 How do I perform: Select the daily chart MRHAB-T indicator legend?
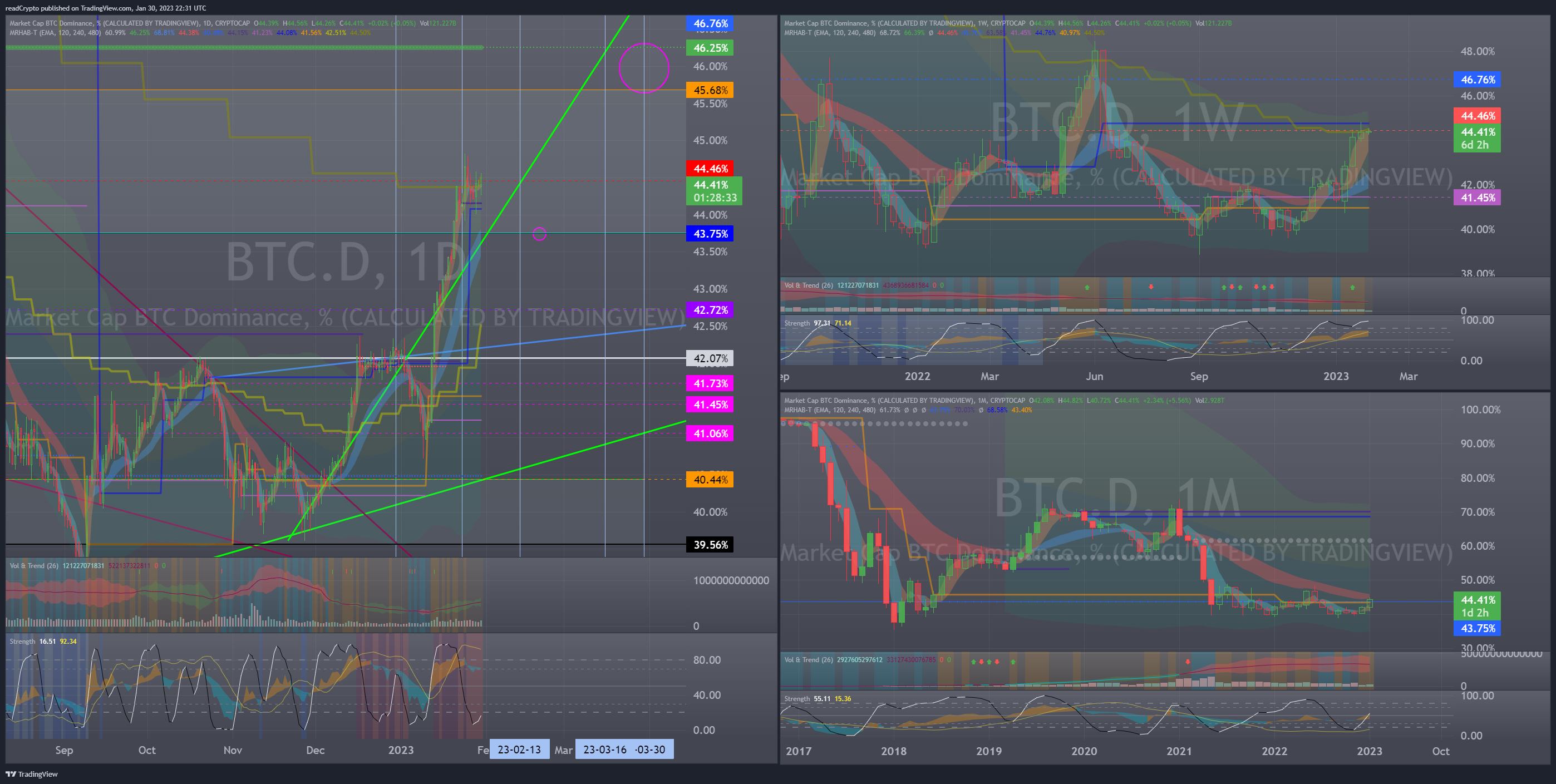click(x=190, y=33)
